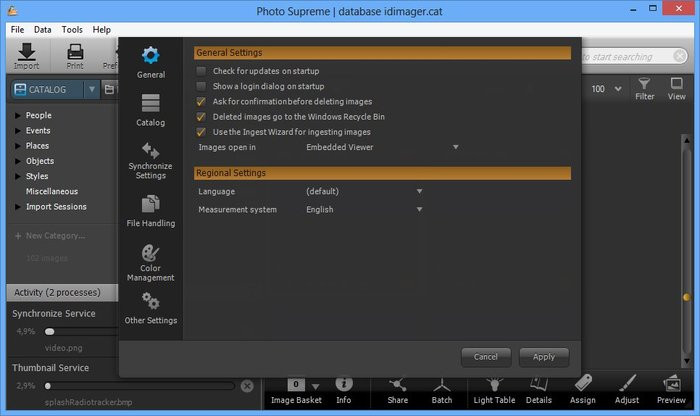Toggle Show a login dialog on startup

point(202,86)
